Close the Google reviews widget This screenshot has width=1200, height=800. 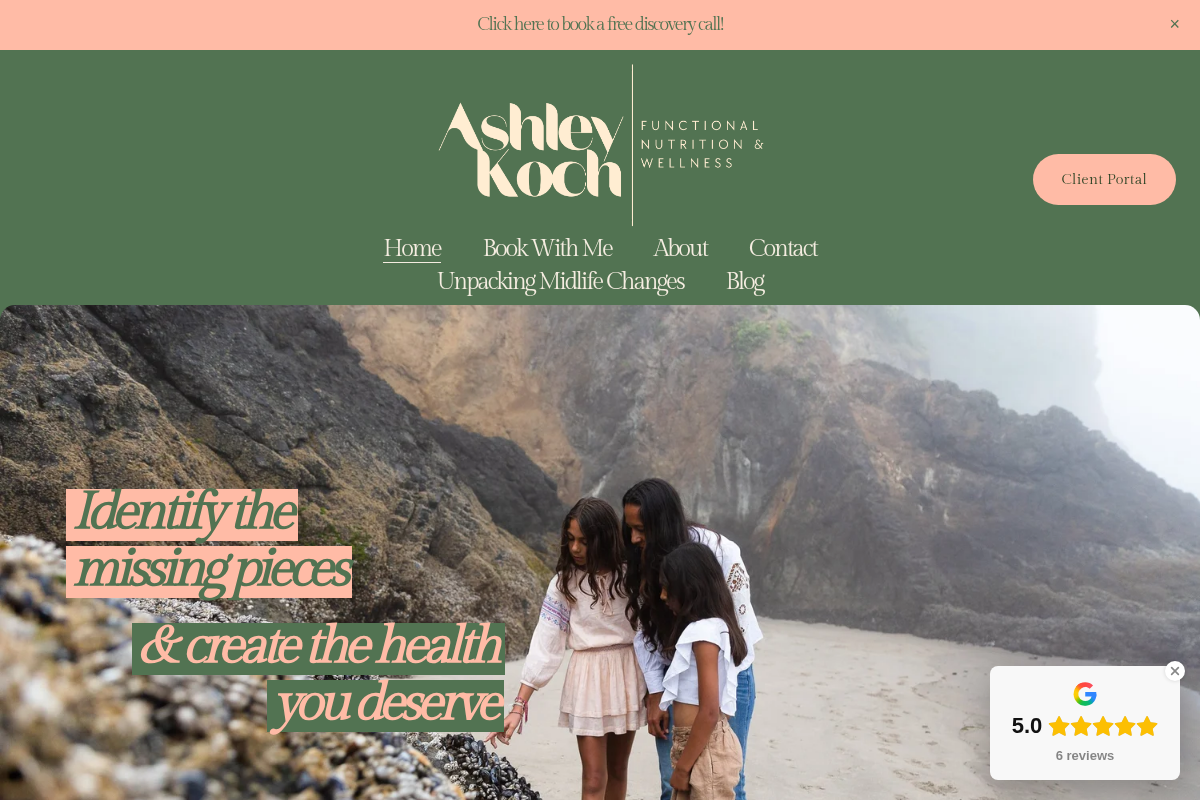[x=1175, y=671]
